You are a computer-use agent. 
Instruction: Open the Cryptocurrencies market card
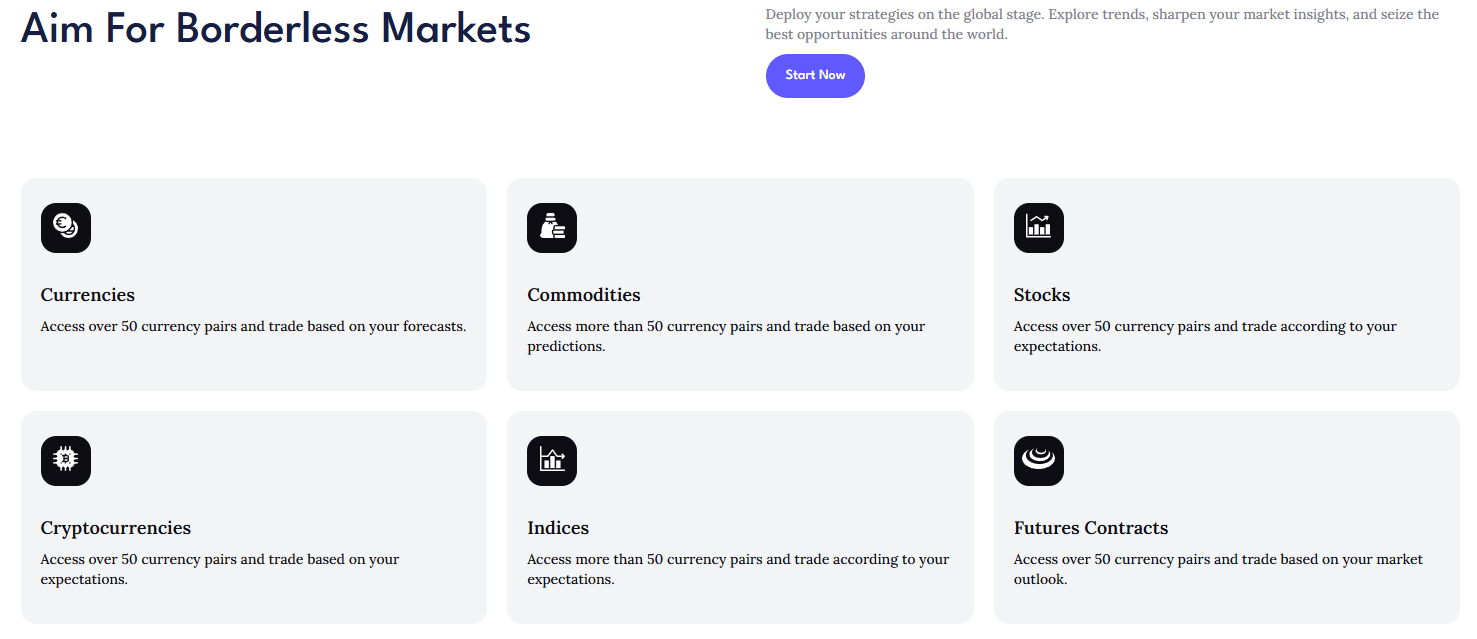coord(253,517)
